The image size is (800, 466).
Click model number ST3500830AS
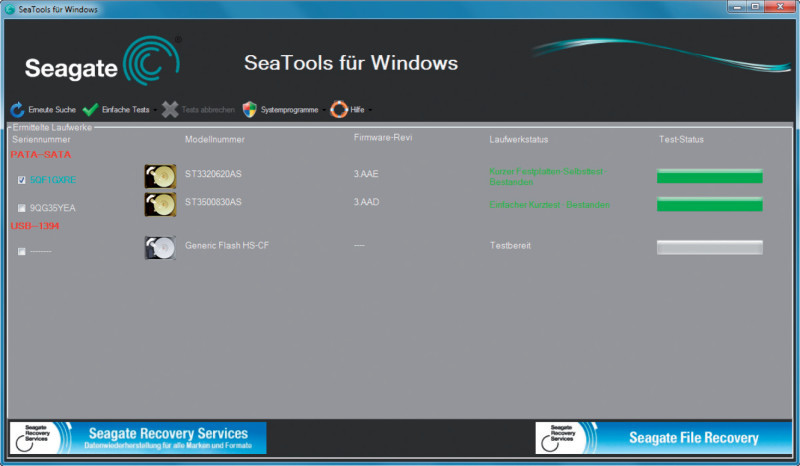tap(213, 202)
